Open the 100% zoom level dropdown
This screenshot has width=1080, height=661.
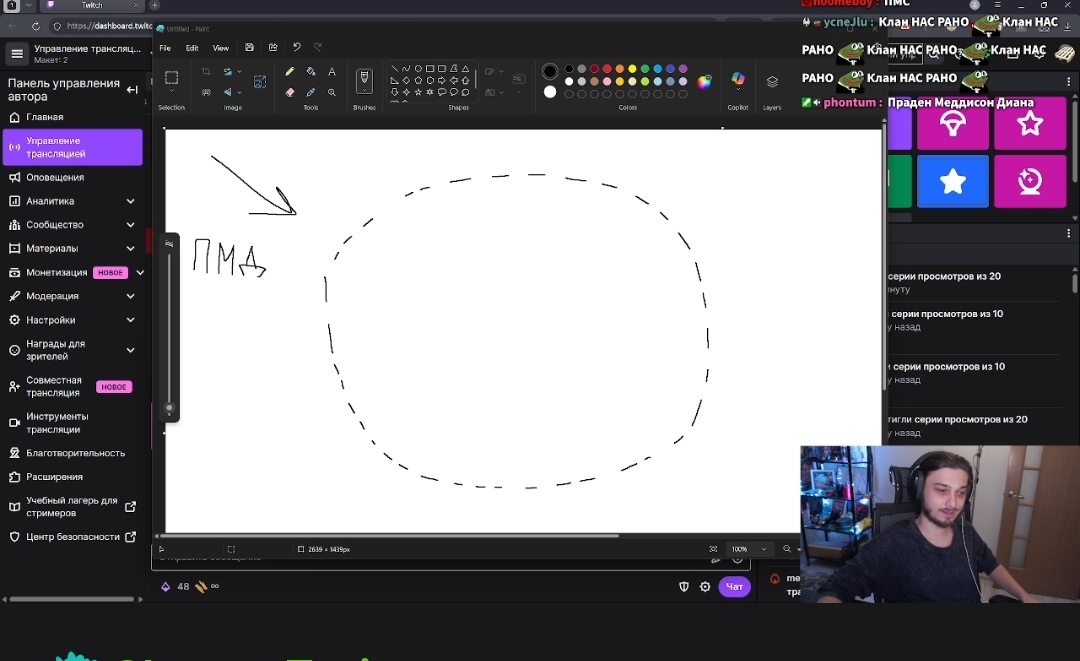pyautogui.click(x=749, y=549)
